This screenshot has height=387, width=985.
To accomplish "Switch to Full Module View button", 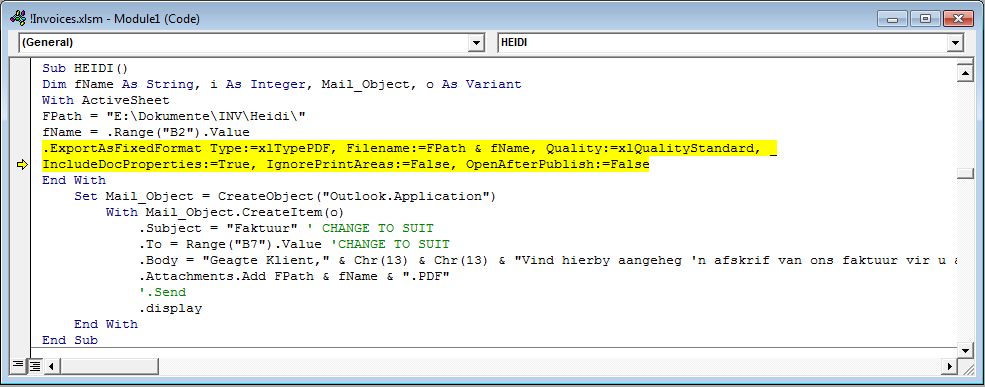I will (35, 365).
